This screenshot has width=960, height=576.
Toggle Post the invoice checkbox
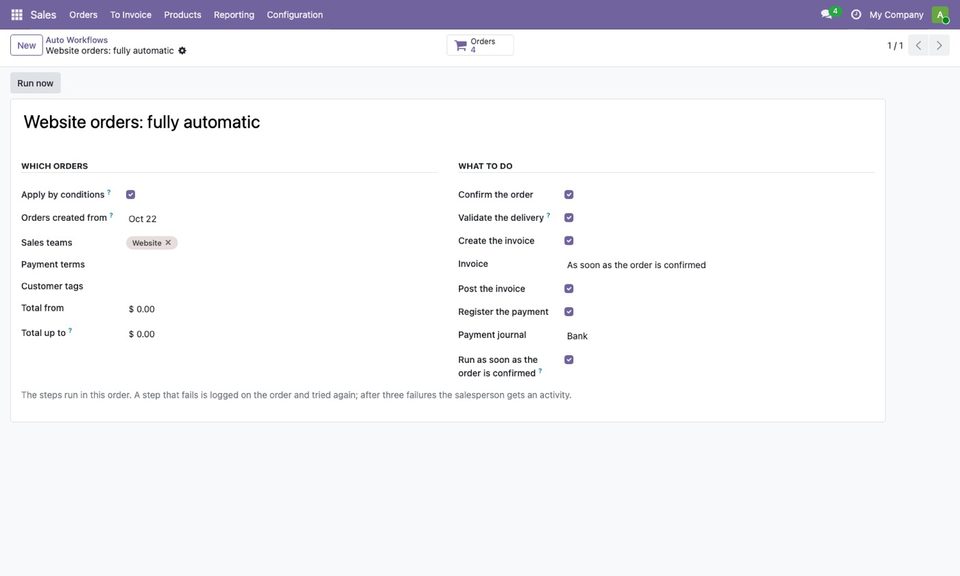coord(569,288)
